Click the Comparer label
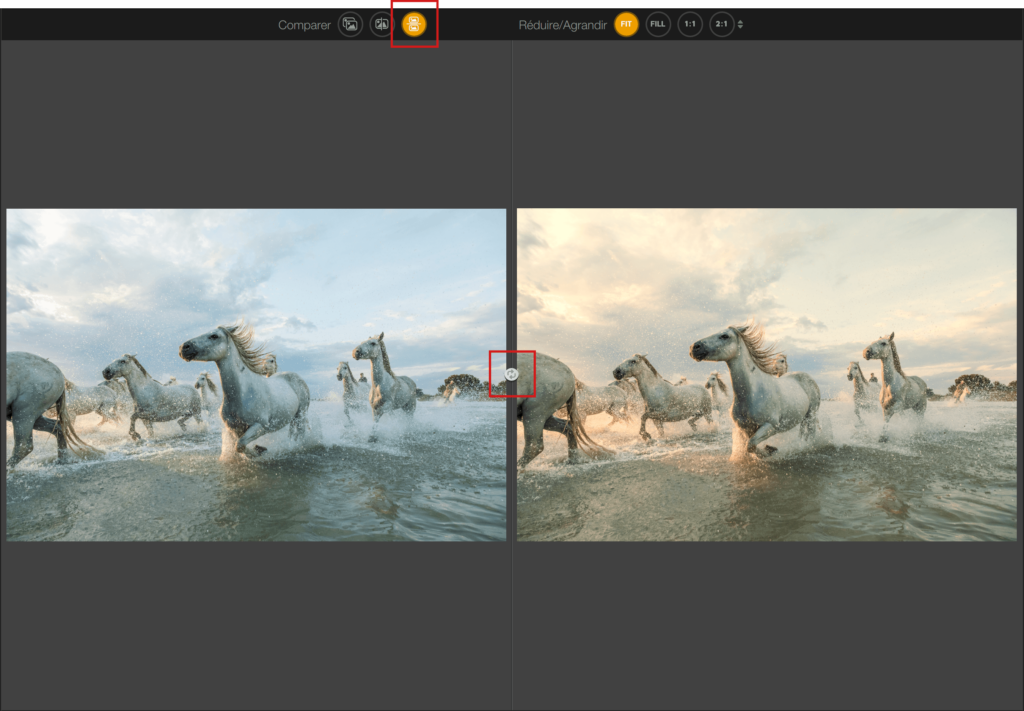 coord(304,25)
